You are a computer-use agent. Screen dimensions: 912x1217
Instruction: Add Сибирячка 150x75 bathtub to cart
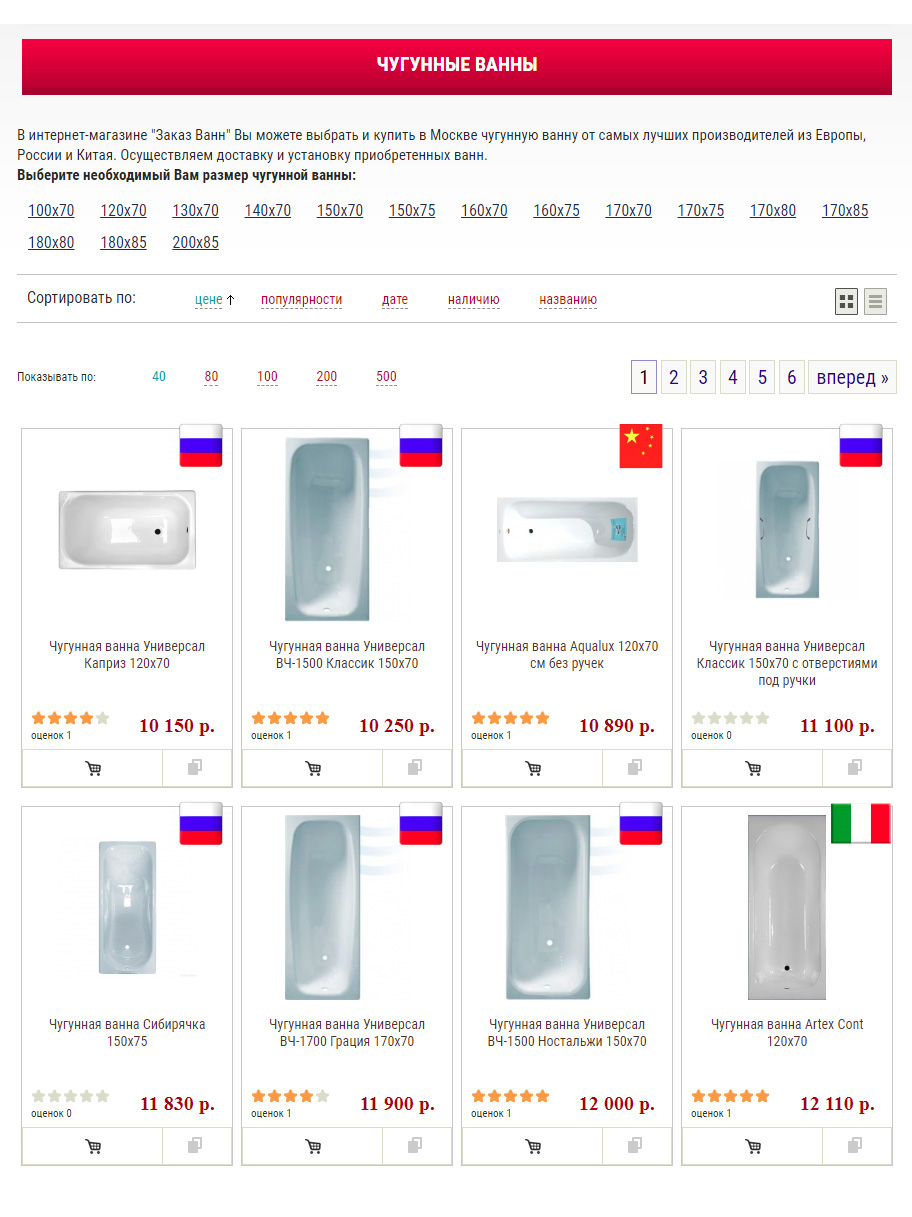click(x=93, y=1146)
